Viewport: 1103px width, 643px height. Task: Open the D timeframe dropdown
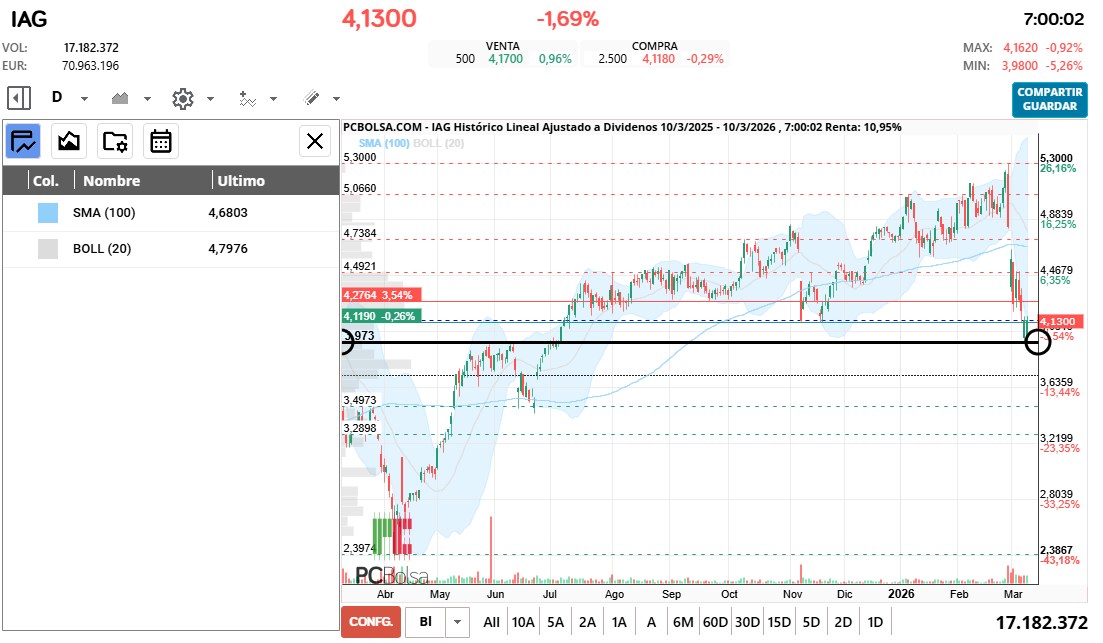pos(83,98)
